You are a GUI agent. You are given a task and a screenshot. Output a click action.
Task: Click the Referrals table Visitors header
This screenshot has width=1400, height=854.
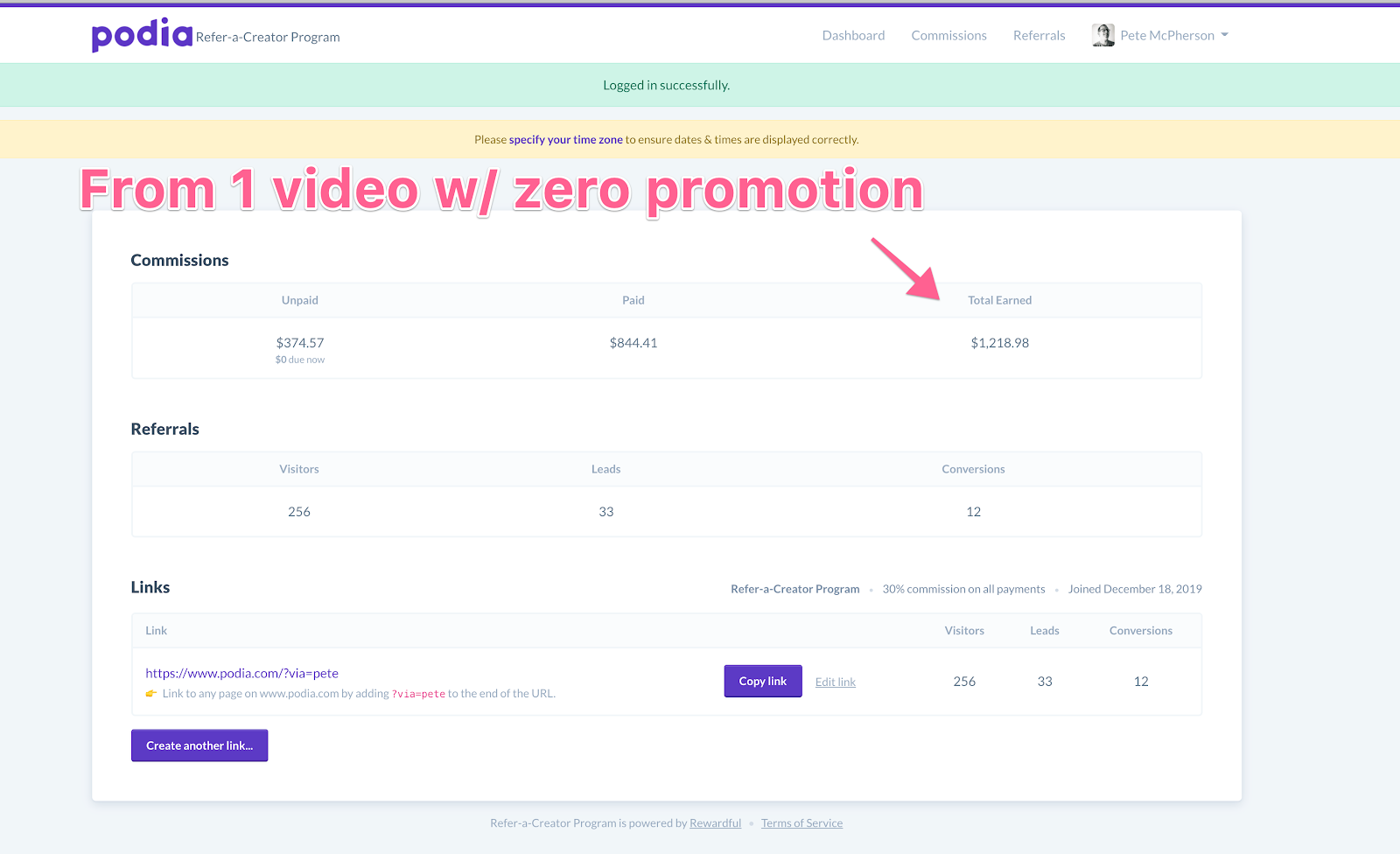[299, 469]
